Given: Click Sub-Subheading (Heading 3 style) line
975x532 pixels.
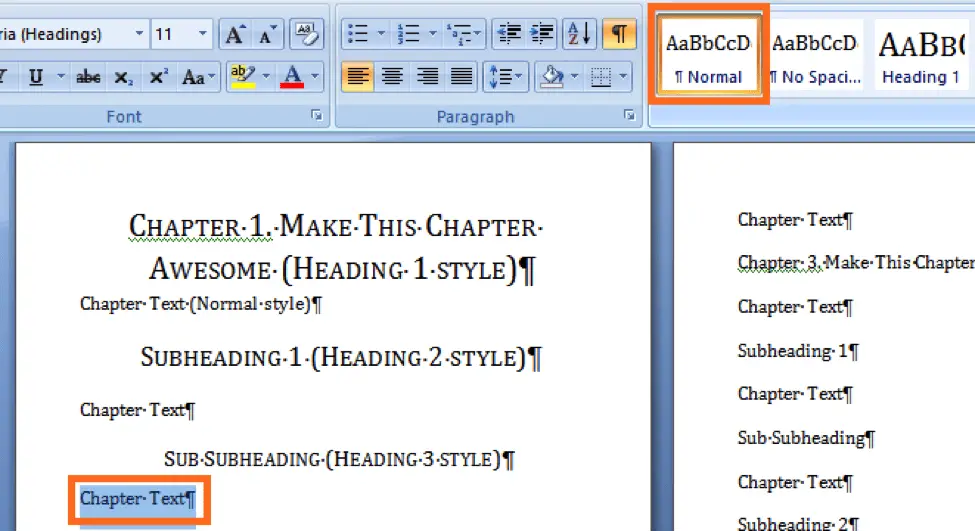Looking at the screenshot, I should click(x=339, y=459).
